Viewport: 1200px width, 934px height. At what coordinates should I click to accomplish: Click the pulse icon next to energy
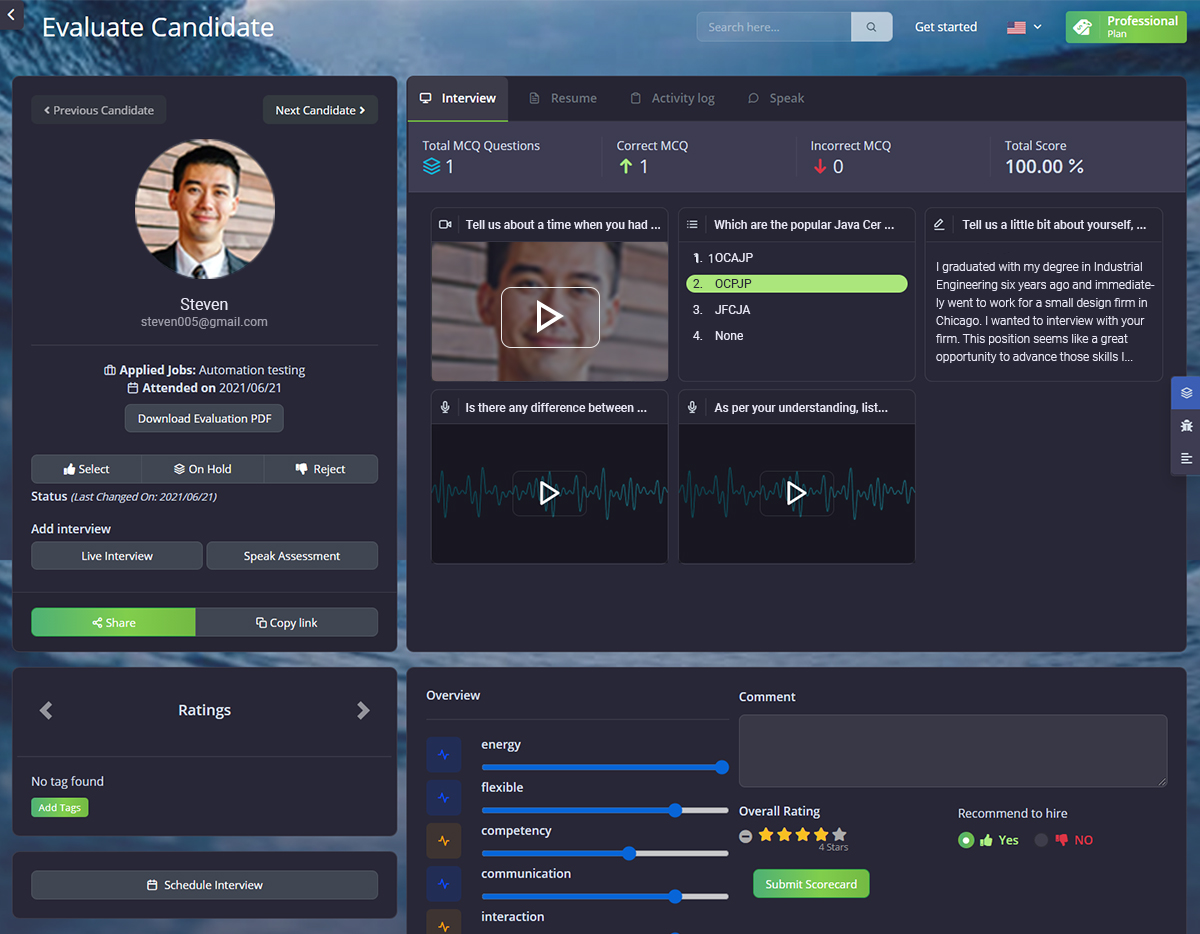(444, 755)
